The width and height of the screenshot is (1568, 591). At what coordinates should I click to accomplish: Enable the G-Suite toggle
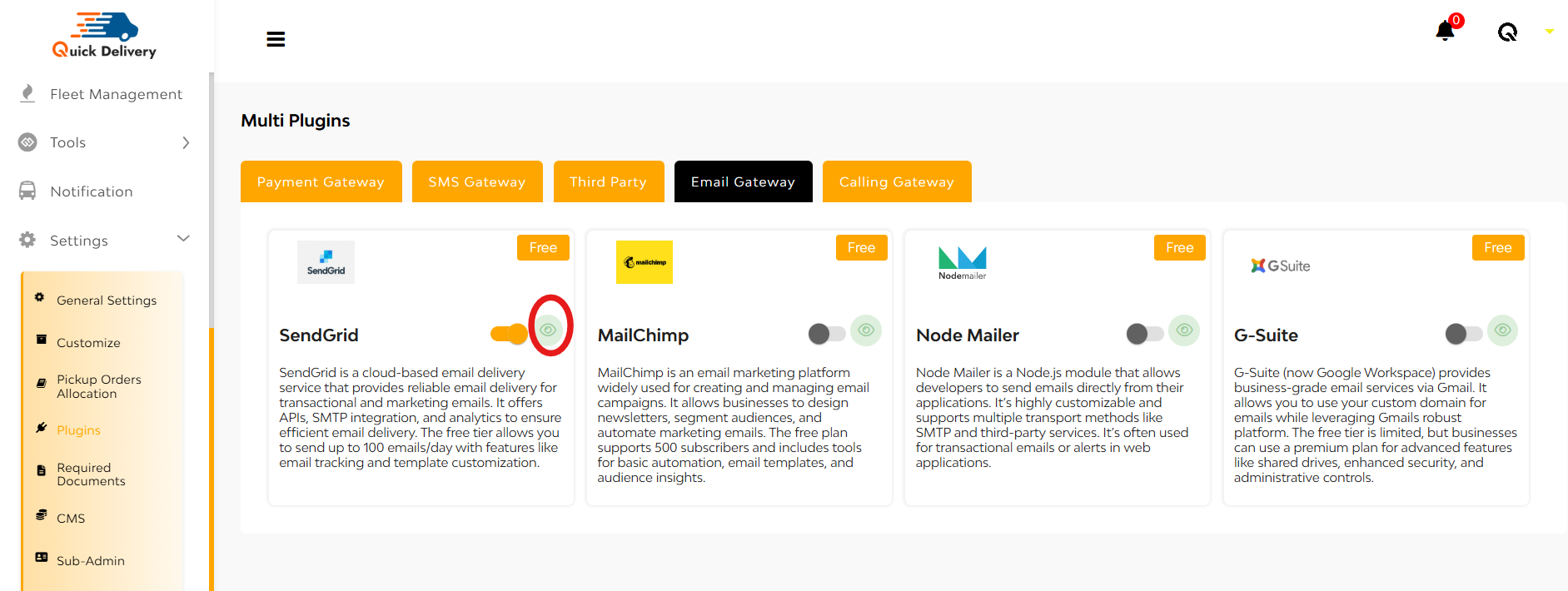[x=1464, y=334]
